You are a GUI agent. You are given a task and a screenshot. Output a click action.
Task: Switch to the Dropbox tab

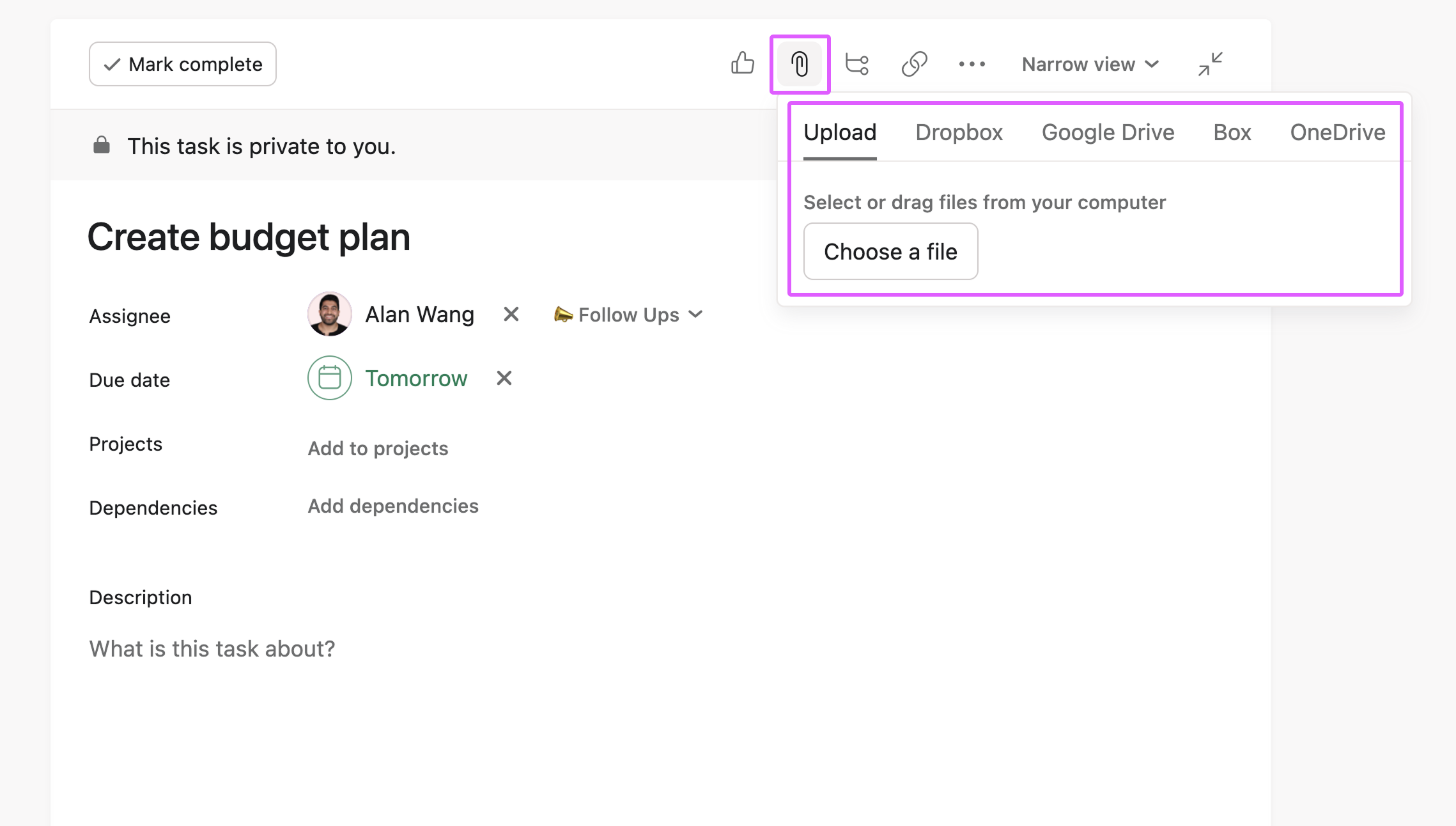pos(959,132)
